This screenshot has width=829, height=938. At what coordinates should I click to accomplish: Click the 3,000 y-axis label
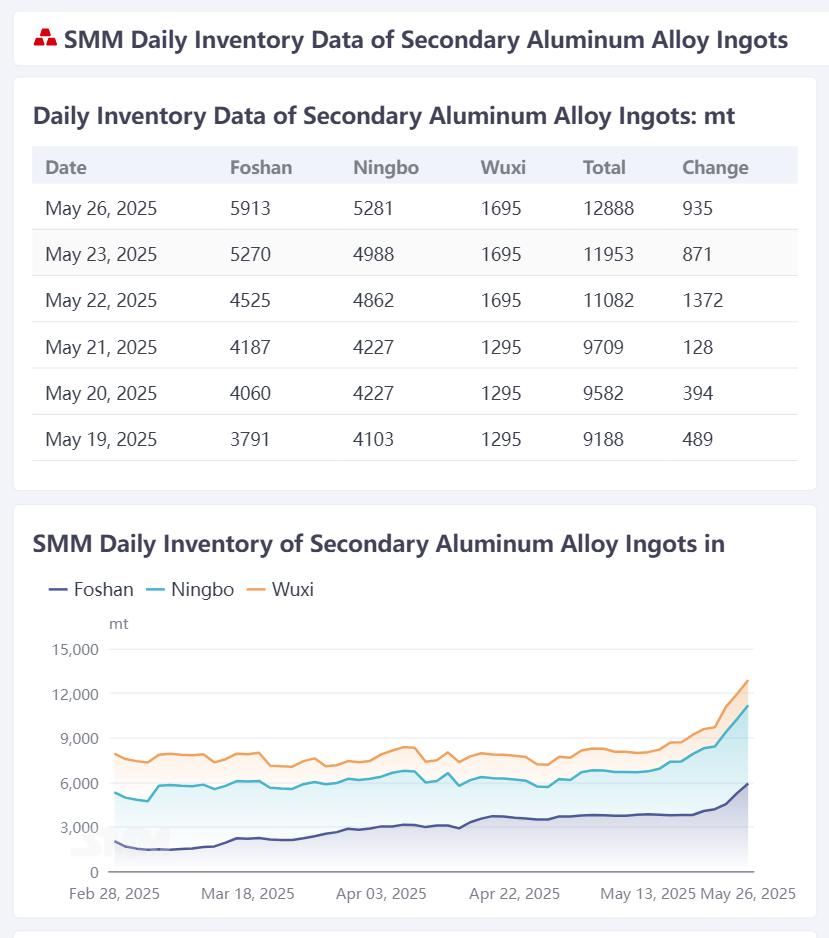tap(79, 828)
